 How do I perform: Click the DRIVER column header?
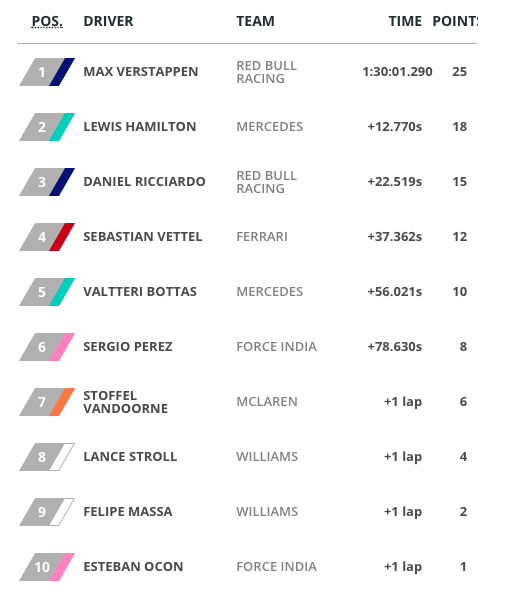[108, 21]
